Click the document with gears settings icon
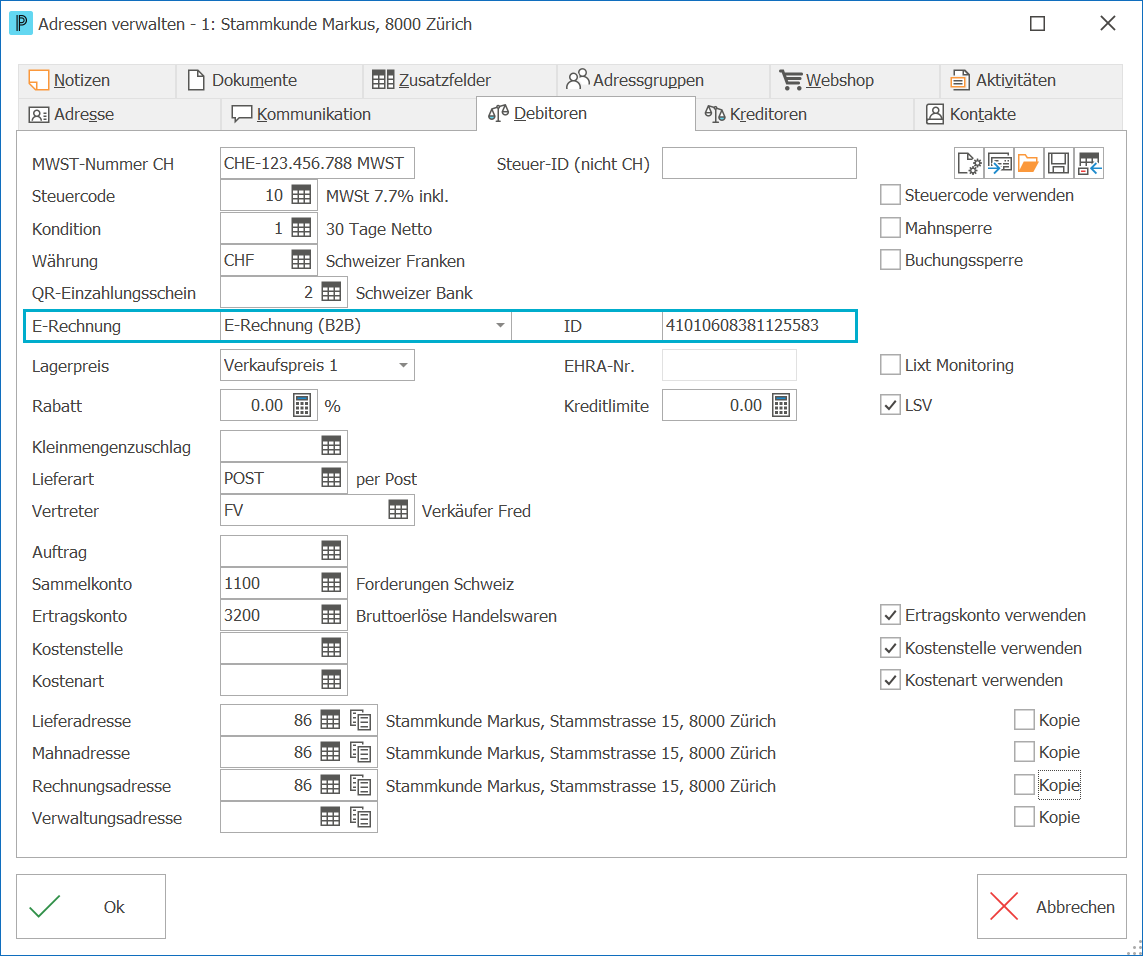 point(970,163)
